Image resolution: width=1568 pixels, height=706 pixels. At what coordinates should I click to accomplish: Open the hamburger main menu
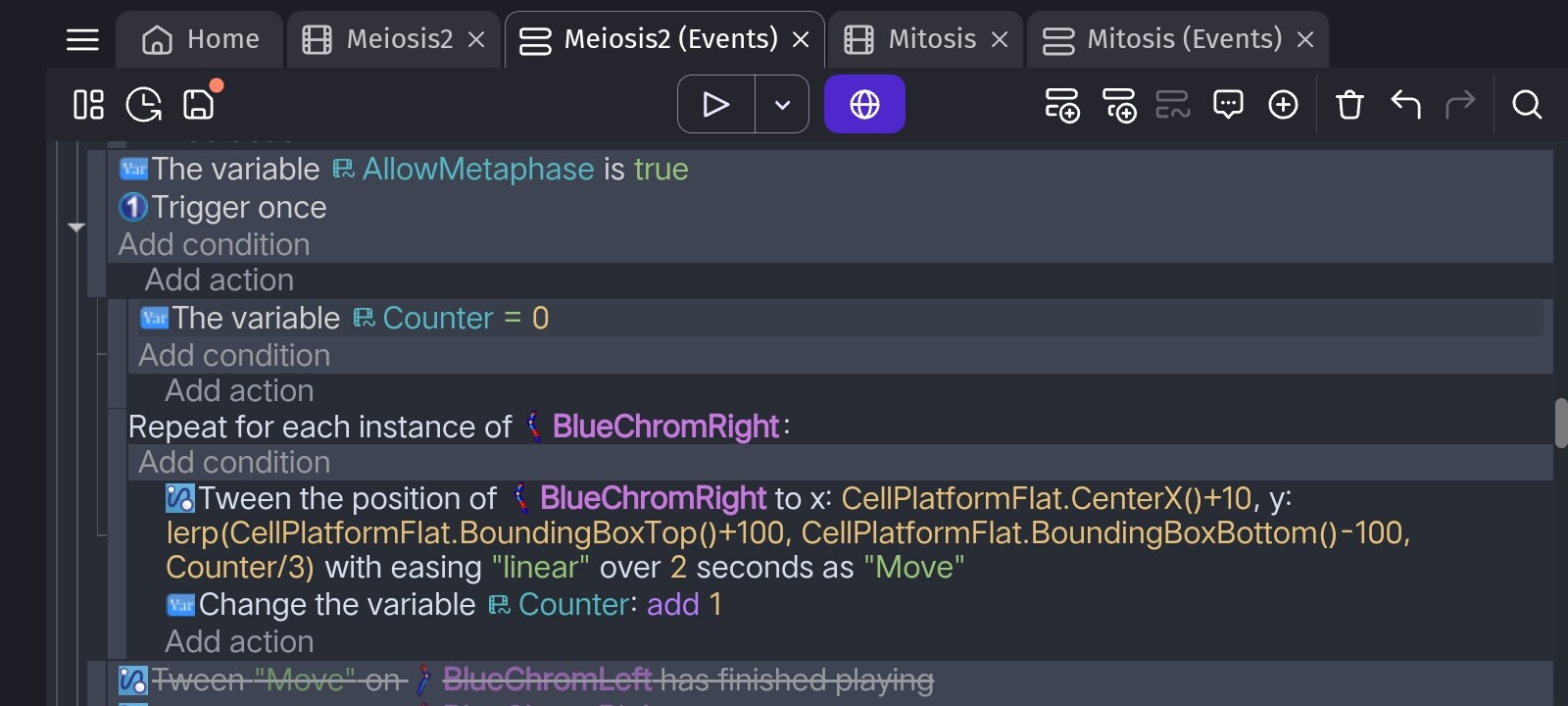(82, 40)
